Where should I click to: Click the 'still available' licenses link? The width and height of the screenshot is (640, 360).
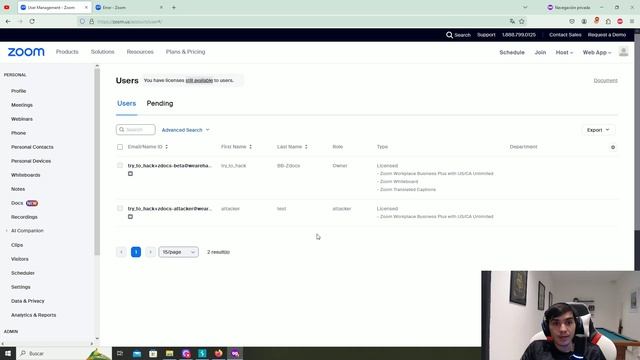coord(199,80)
